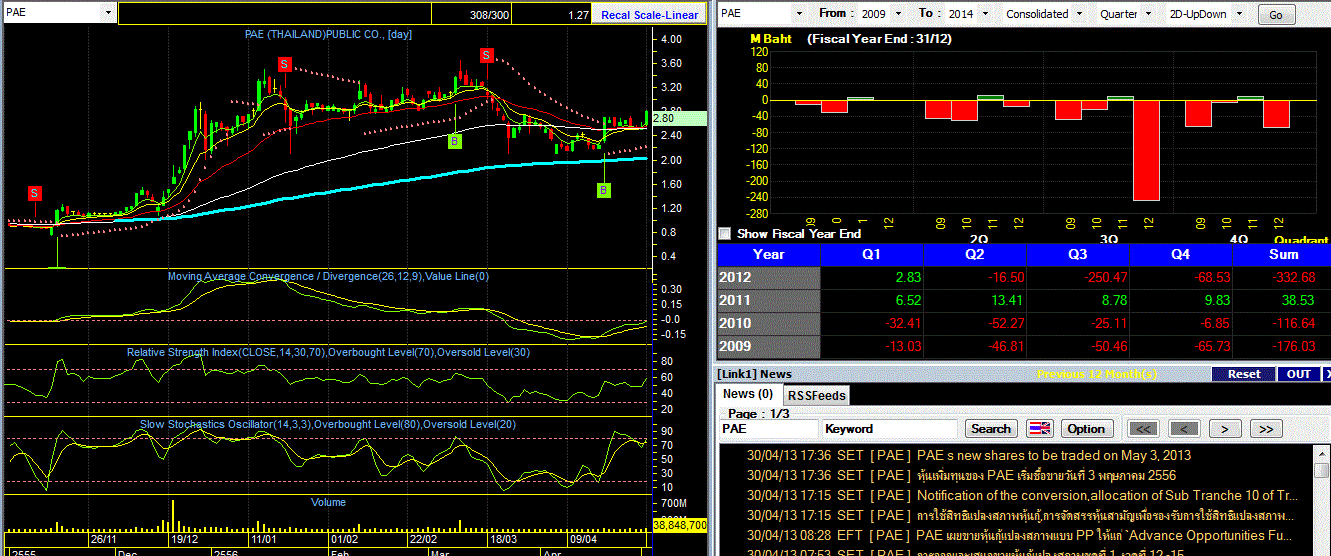Click the -332.68 Sum cell

pyautogui.click(x=1282, y=277)
